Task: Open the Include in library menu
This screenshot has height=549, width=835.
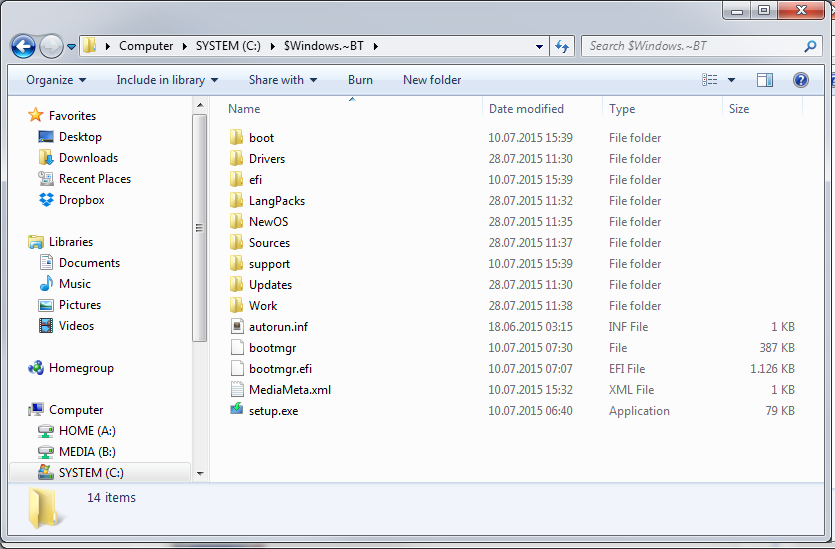Action: (167, 80)
